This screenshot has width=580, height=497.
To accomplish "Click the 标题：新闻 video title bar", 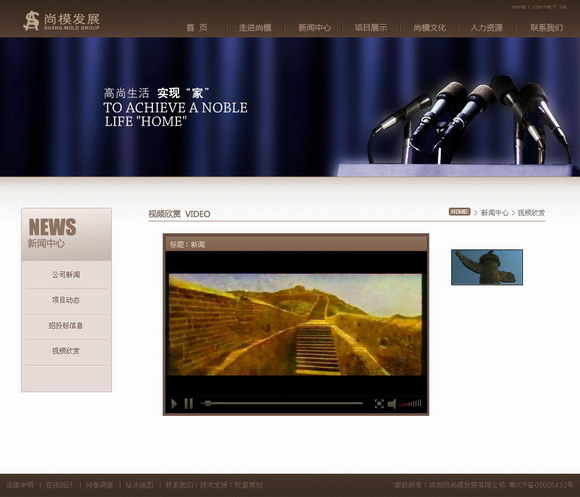I will pos(296,244).
